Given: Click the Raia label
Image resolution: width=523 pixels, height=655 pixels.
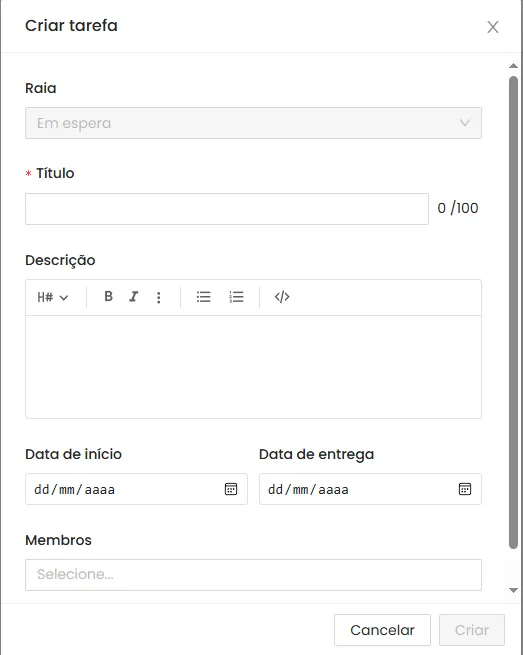Looking at the screenshot, I should click(x=41, y=88).
